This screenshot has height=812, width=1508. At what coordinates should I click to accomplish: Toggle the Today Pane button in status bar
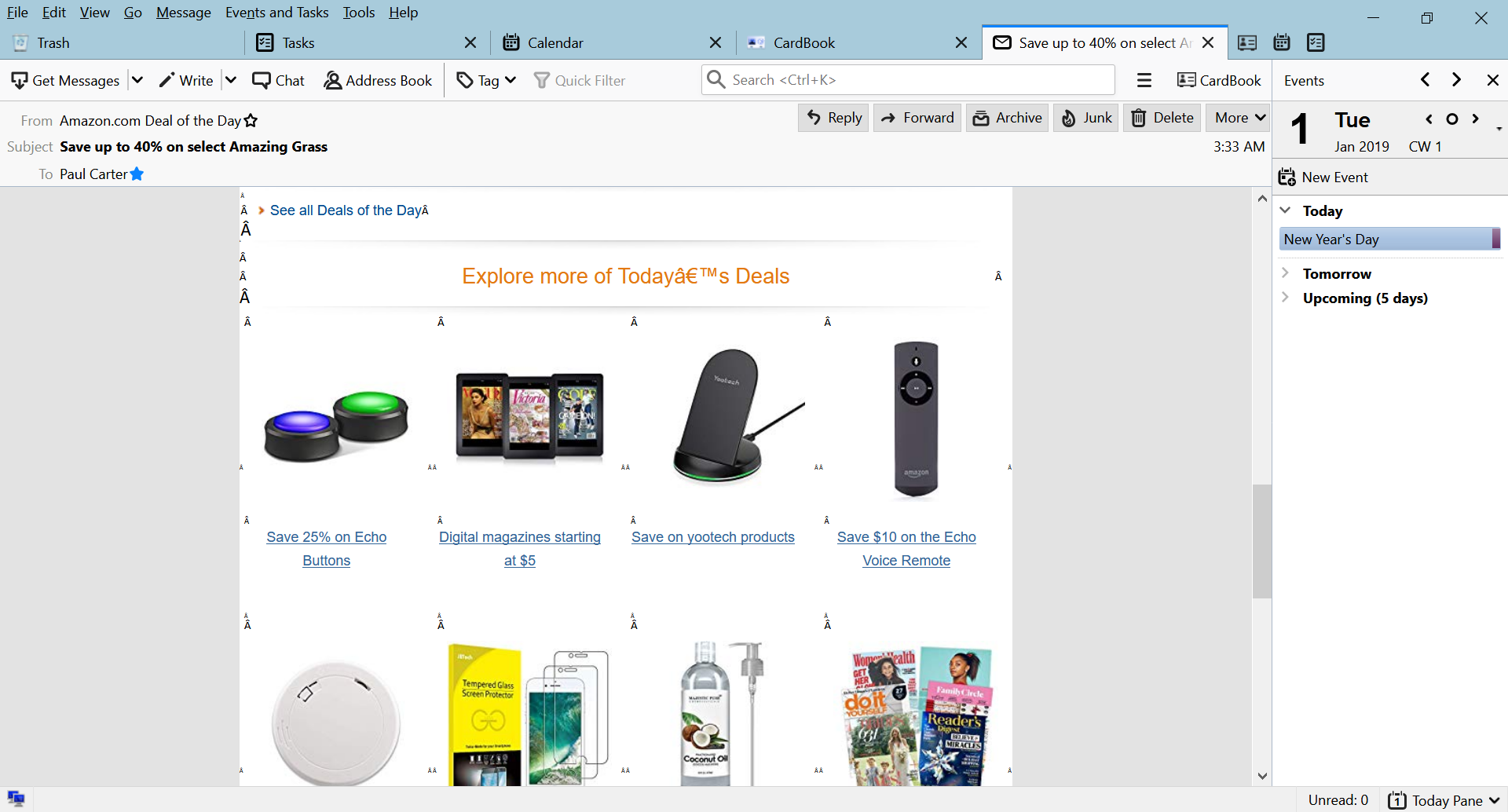(1444, 800)
